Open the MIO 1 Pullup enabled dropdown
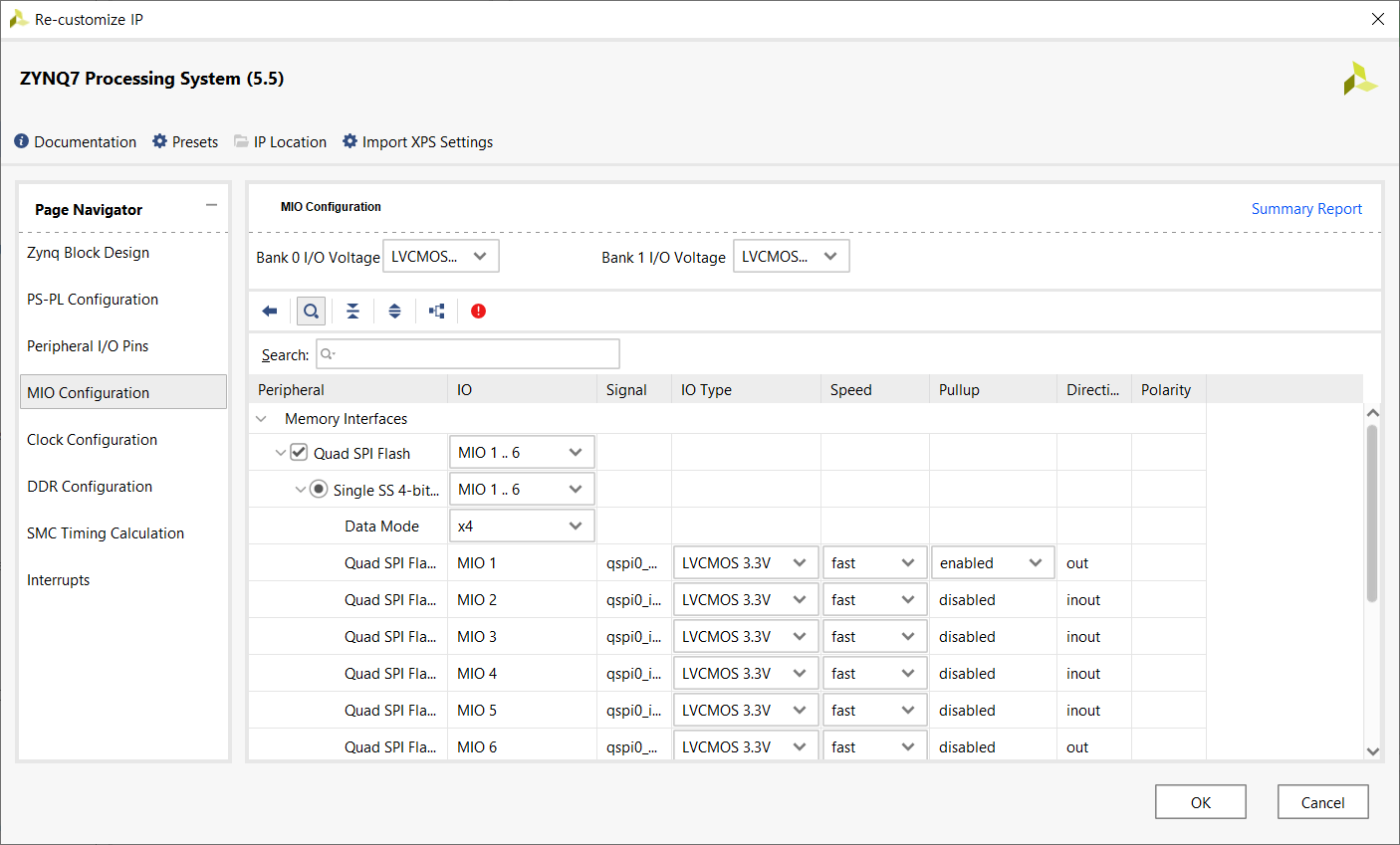 click(993, 562)
